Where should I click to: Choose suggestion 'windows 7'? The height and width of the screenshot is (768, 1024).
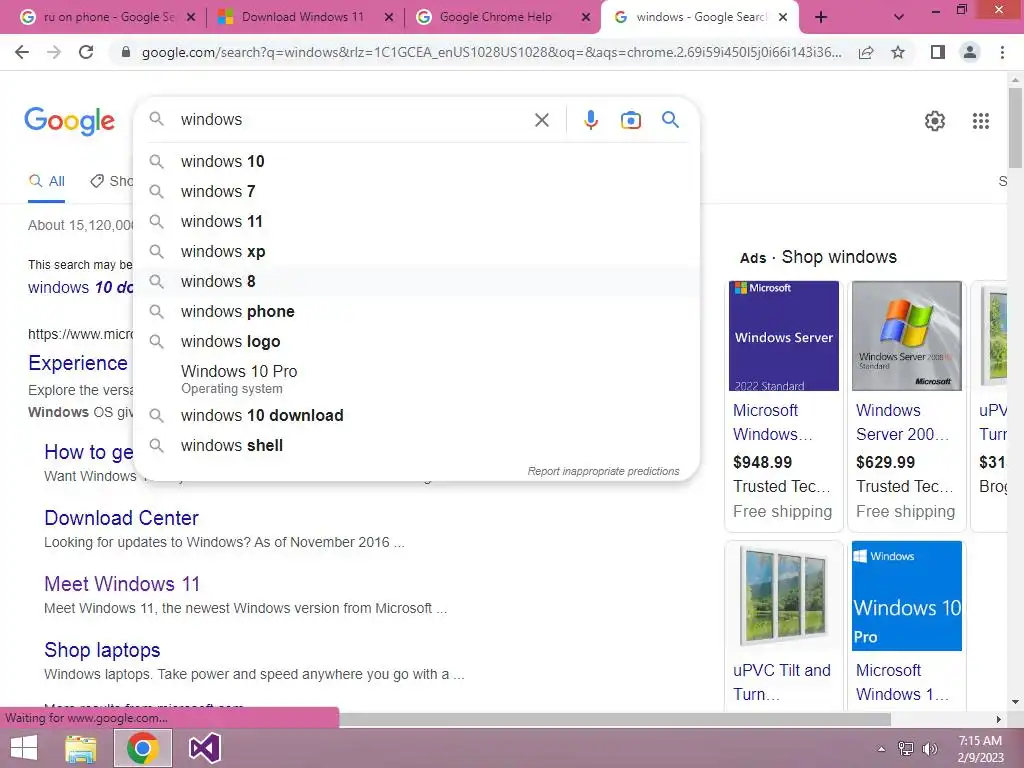416,191
